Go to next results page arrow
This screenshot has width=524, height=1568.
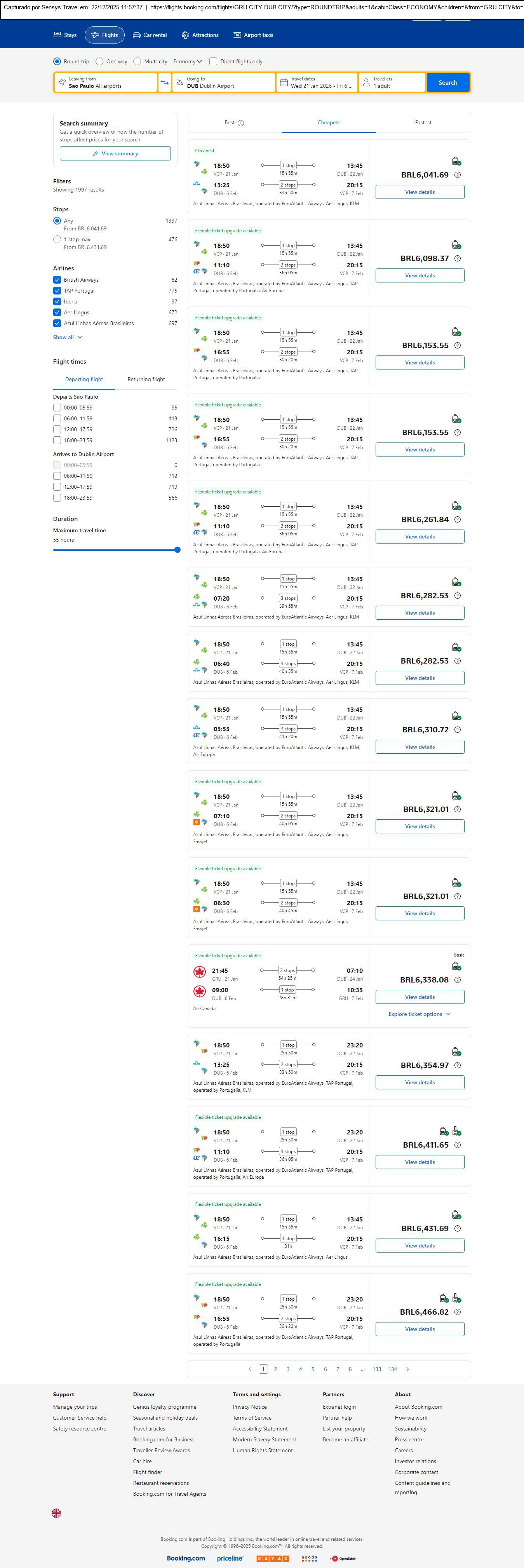(x=408, y=1369)
